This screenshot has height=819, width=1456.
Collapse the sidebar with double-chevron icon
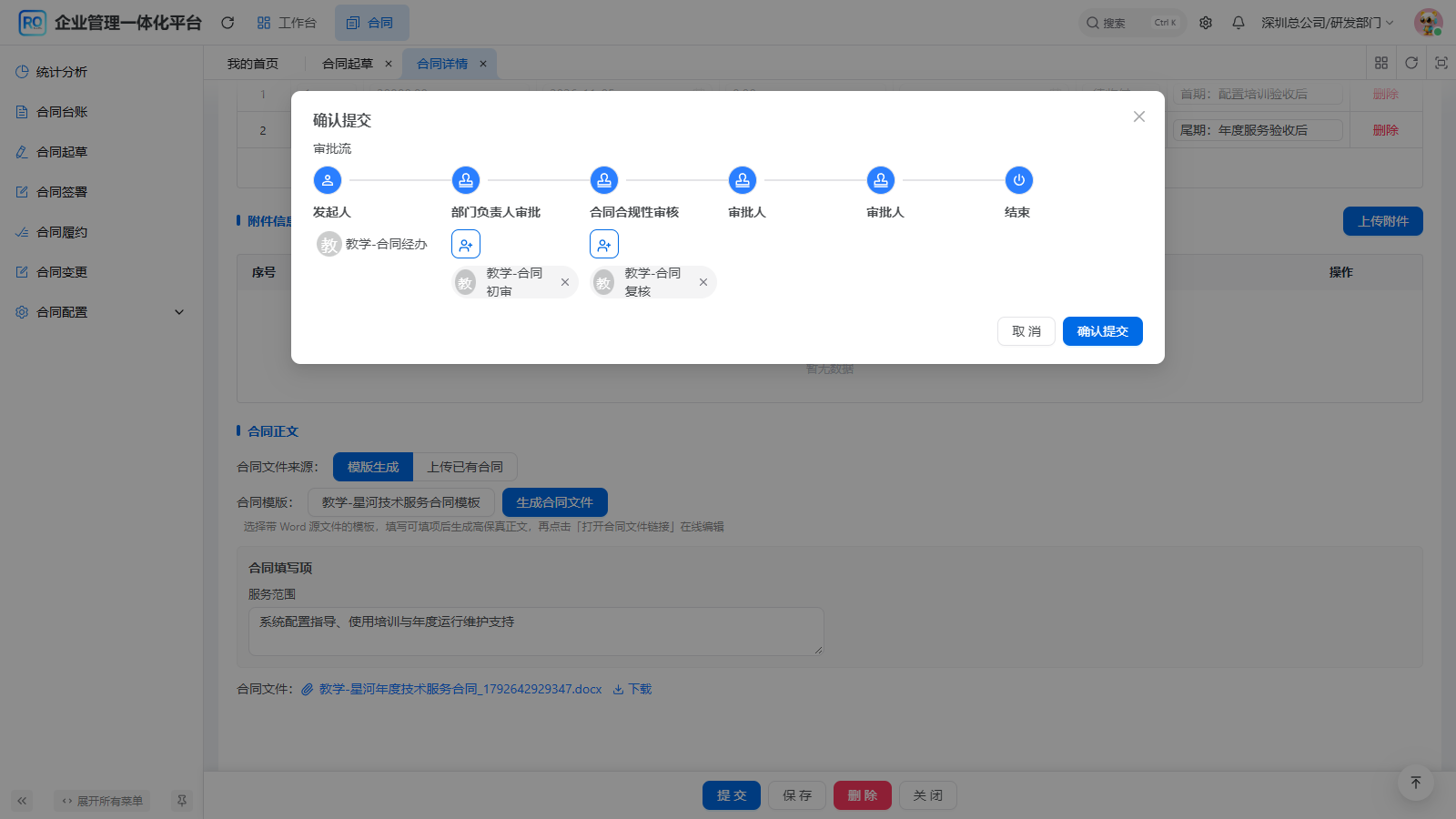pos(22,801)
